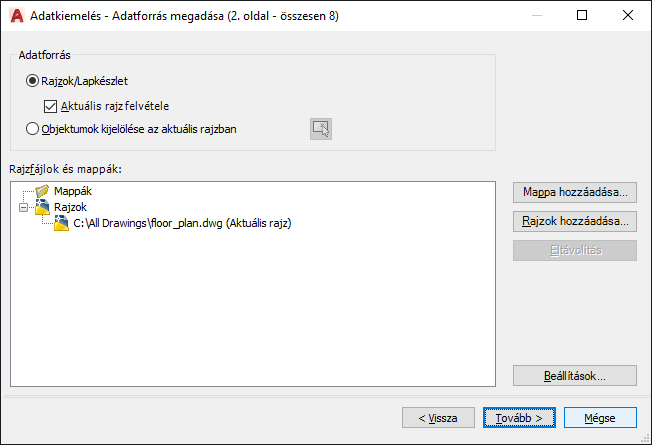Collapse the Rajzok tree node
Viewport: 652px width, 445px height.
click(23, 207)
